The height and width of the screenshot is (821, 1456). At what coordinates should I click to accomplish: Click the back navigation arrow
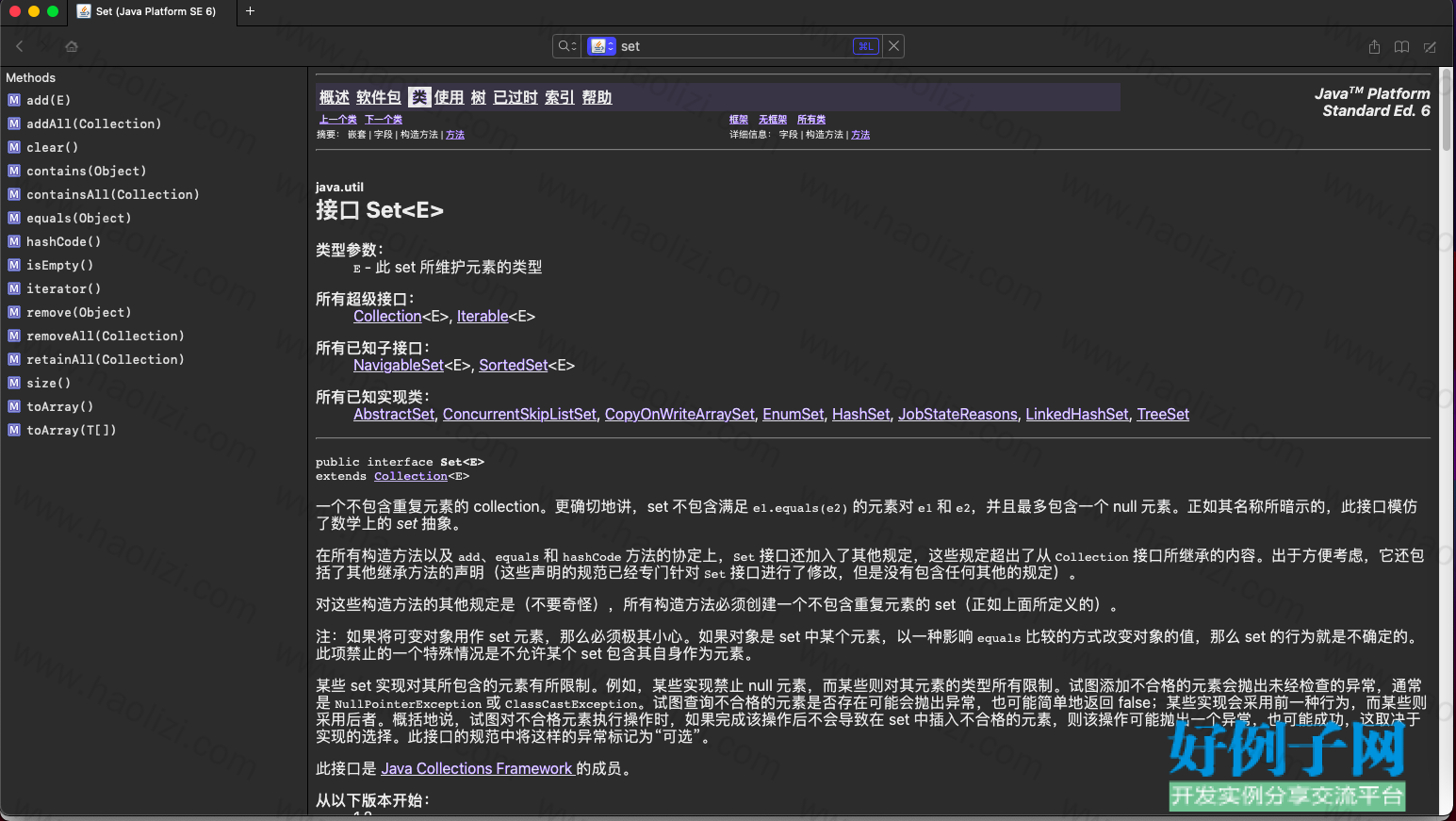coord(19,46)
